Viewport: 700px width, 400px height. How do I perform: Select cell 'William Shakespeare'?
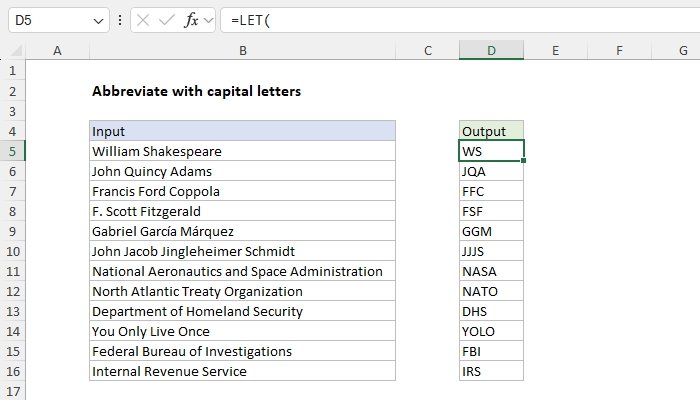pos(242,151)
